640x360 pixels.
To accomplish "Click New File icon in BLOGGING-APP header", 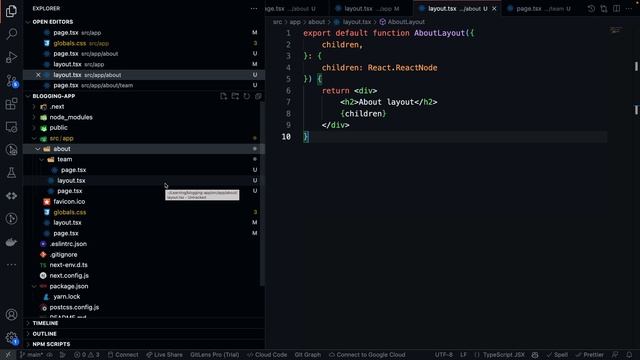I will click(x=223, y=96).
